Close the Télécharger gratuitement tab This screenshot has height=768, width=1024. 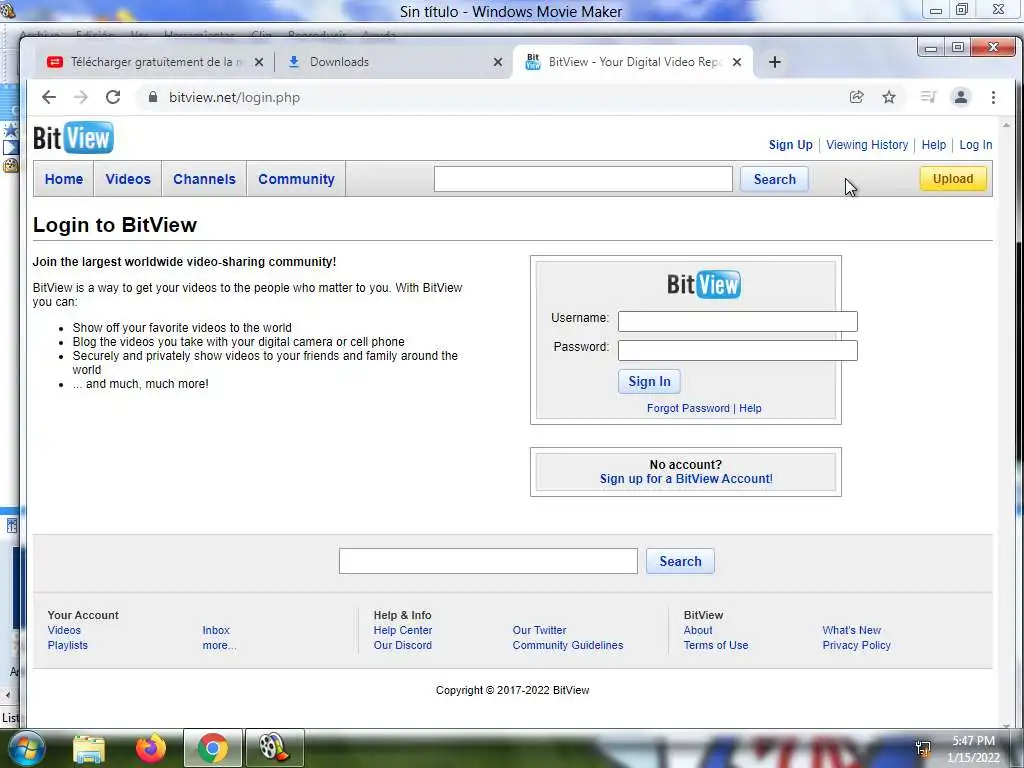click(x=259, y=62)
